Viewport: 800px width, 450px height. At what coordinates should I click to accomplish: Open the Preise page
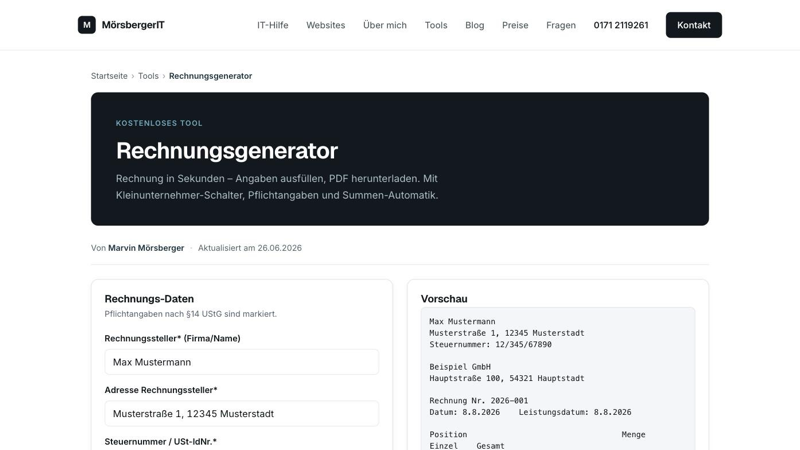515,25
